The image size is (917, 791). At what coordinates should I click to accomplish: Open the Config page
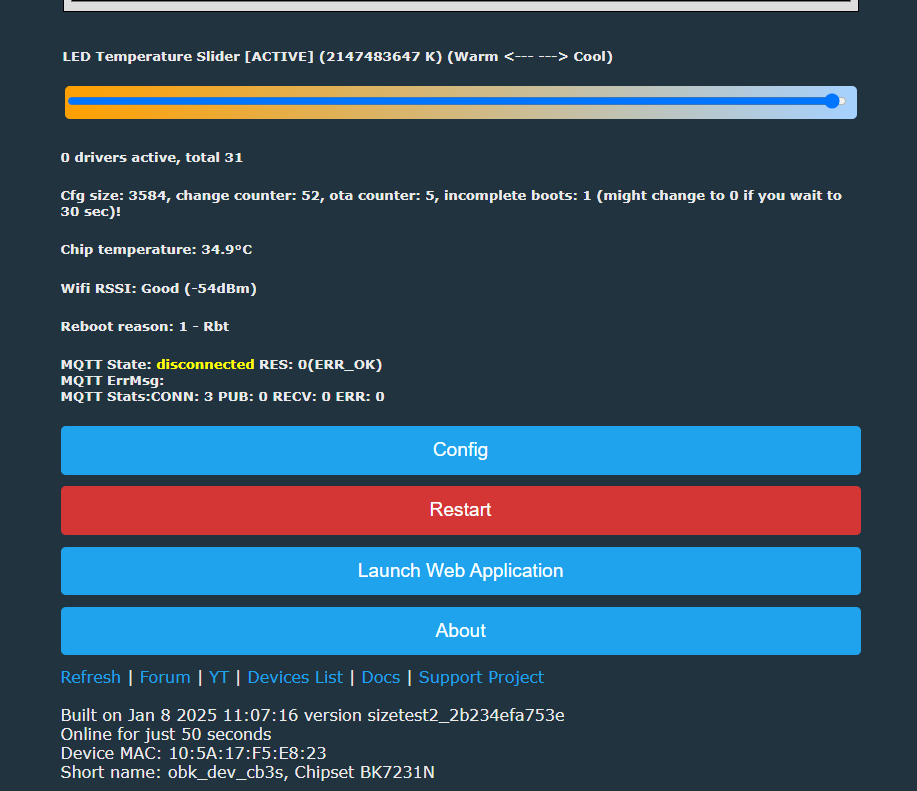point(460,450)
